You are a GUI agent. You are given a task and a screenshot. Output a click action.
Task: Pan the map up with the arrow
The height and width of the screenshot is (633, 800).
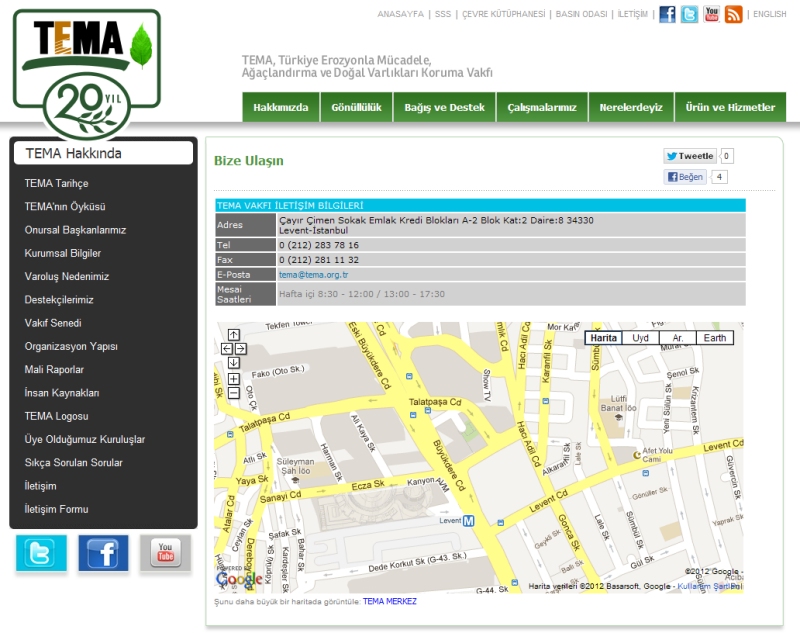[234, 335]
